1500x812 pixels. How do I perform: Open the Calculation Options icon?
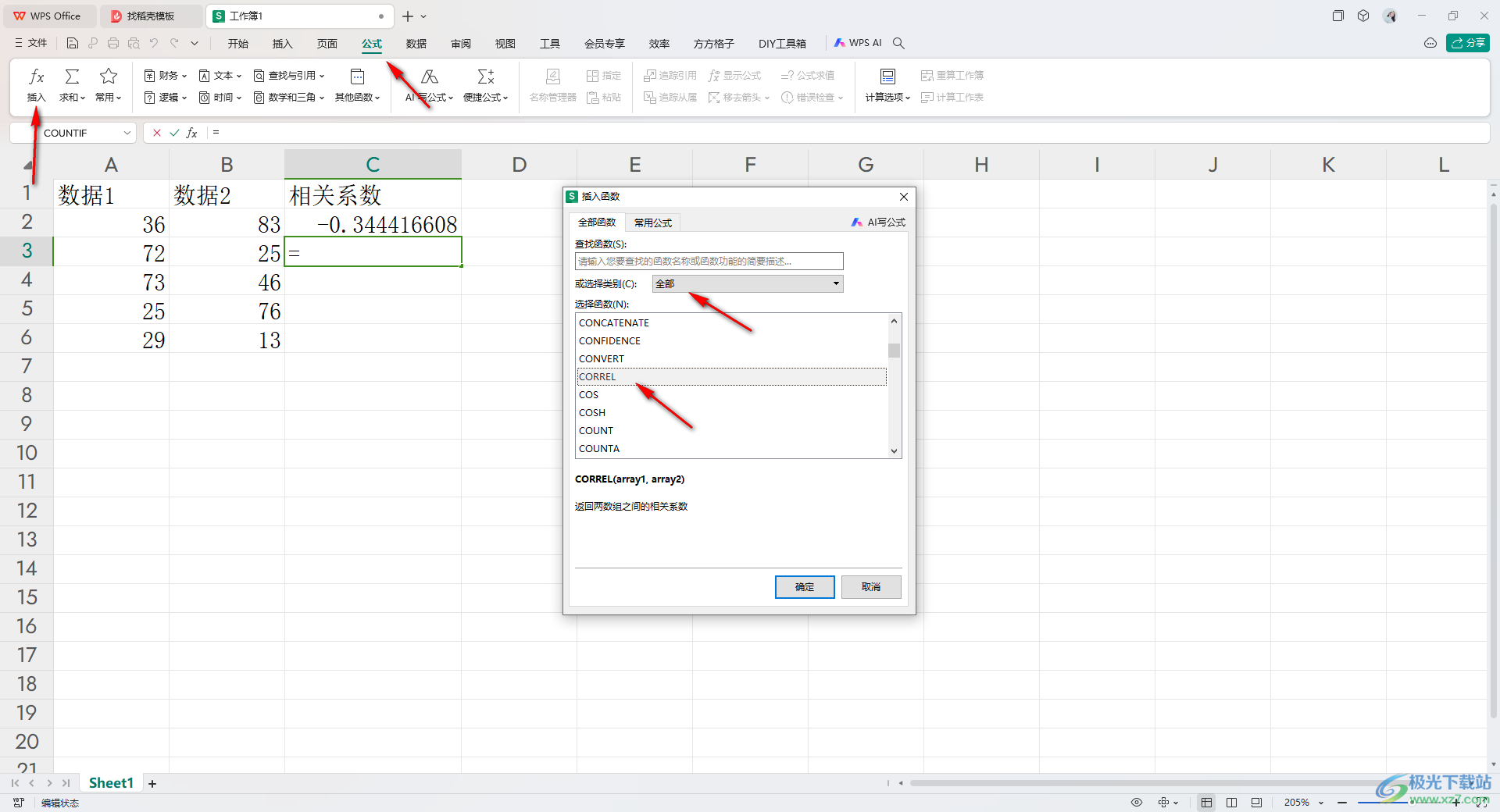(x=887, y=77)
